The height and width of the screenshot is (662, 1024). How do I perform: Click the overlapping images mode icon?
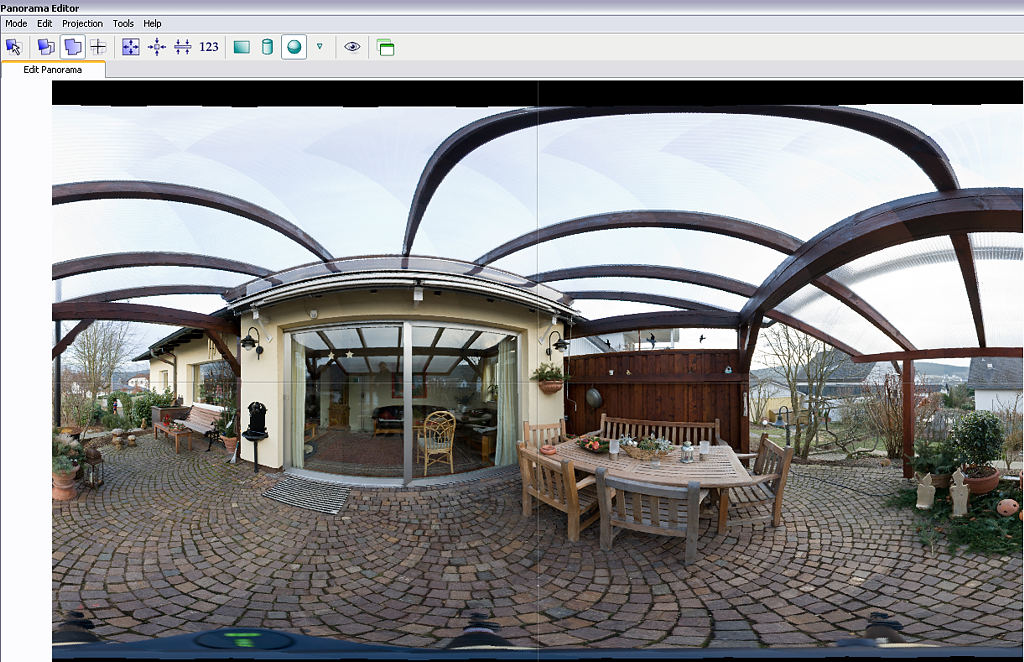tap(46, 46)
